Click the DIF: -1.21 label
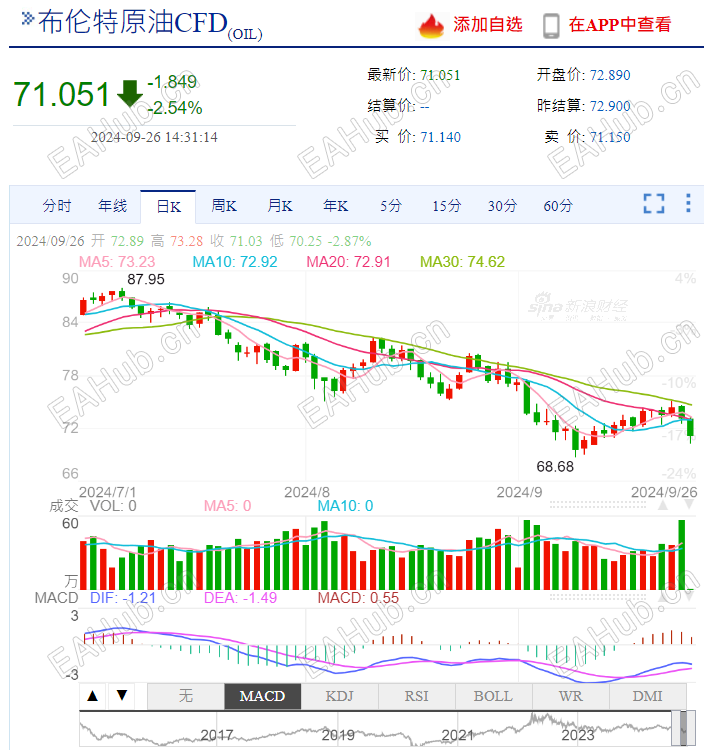Image resolution: width=704 pixels, height=750 pixels. click(123, 598)
